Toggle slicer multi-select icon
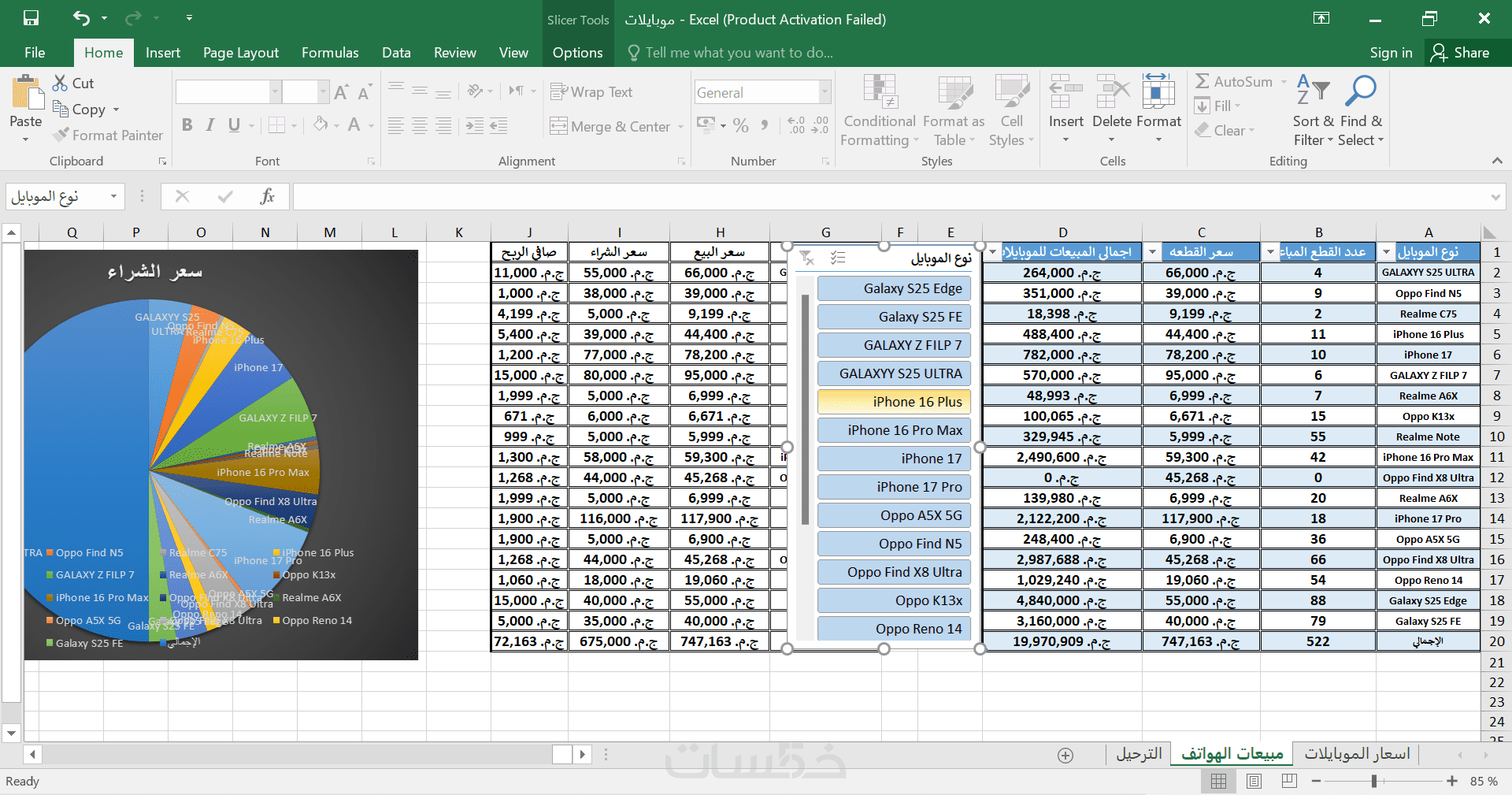Image resolution: width=1512 pixels, height=795 pixels. click(838, 258)
